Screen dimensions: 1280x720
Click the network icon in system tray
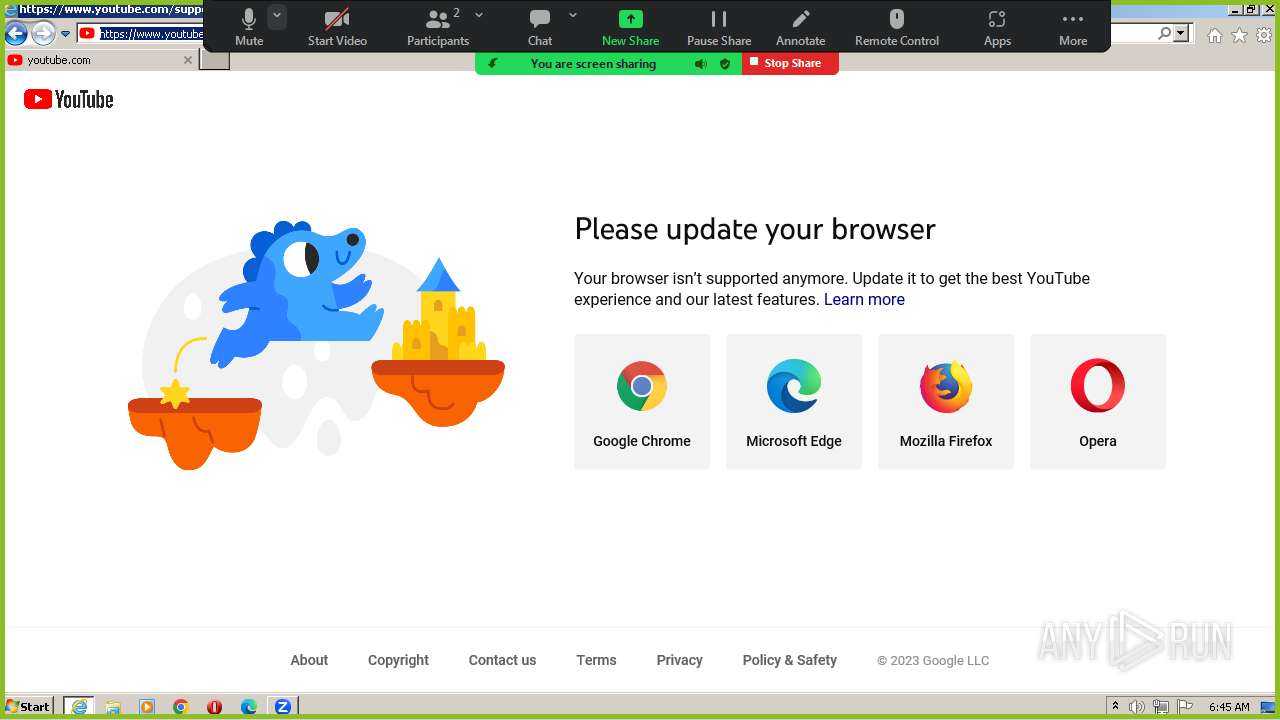click(1161, 707)
